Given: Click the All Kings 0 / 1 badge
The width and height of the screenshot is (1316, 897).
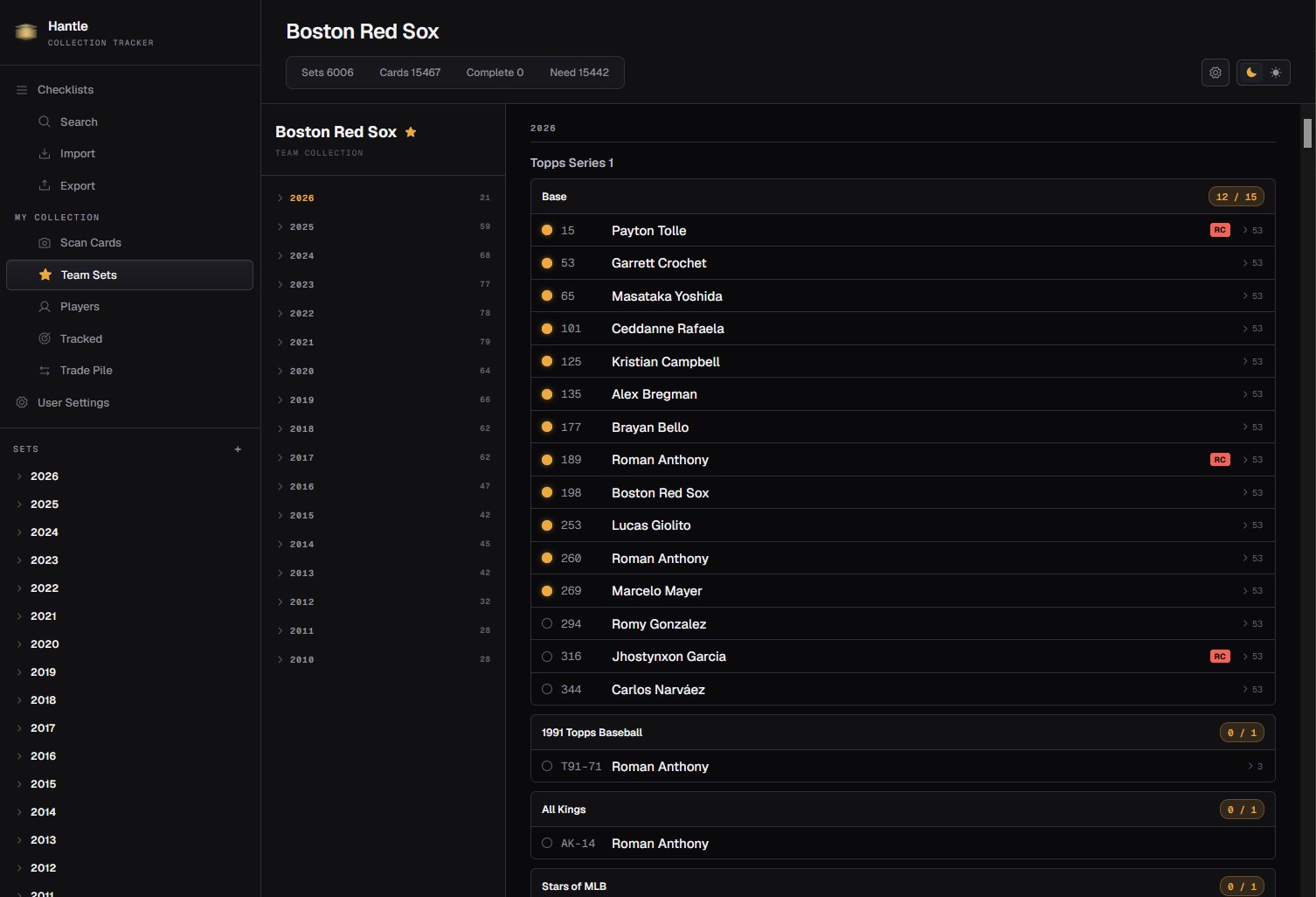Looking at the screenshot, I should pos(1242,810).
